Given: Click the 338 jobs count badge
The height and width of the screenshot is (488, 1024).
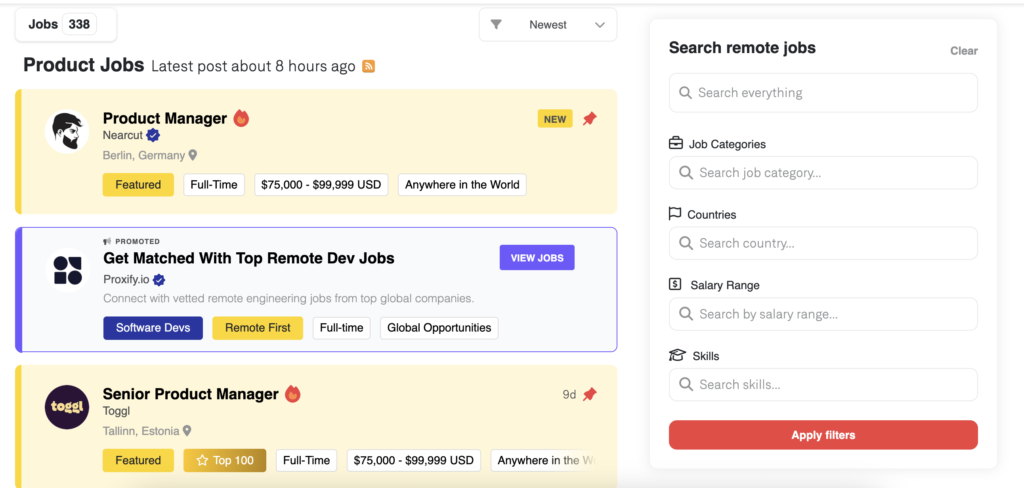Looking at the screenshot, I should click(x=79, y=24).
